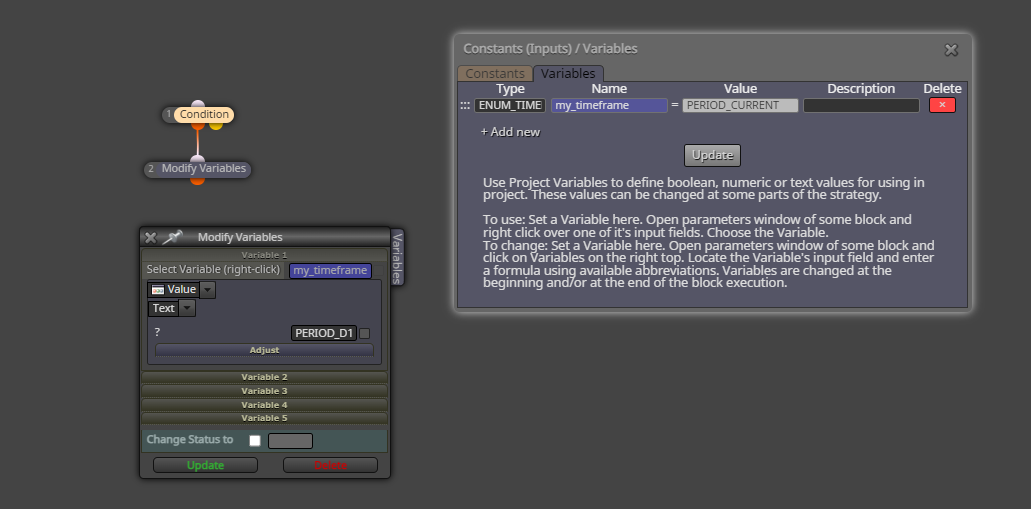The image size is (1031, 509).
Task: Close the Constants (Inputs) / Variables window
Action: (951, 50)
